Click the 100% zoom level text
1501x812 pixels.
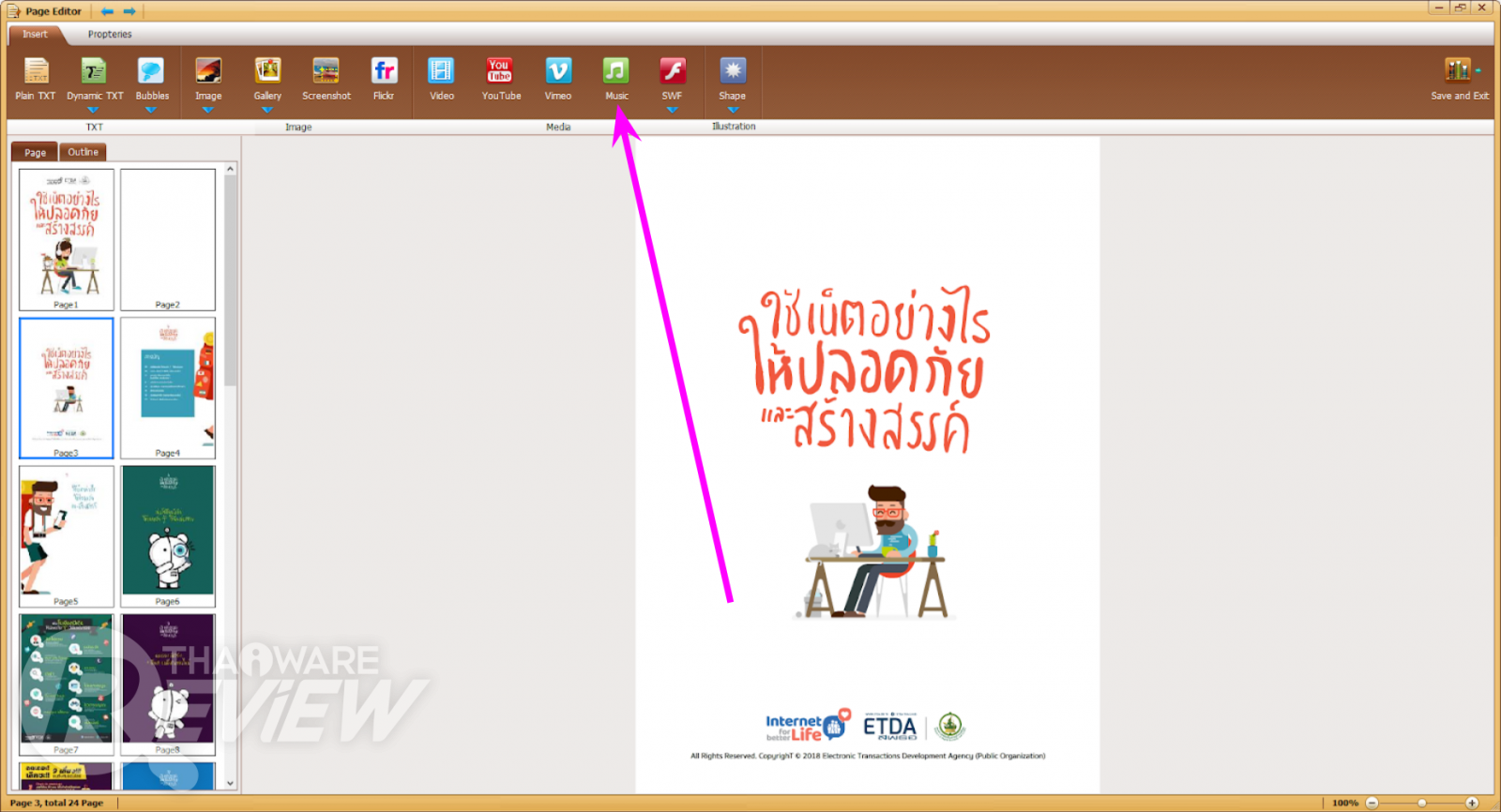(x=1345, y=803)
